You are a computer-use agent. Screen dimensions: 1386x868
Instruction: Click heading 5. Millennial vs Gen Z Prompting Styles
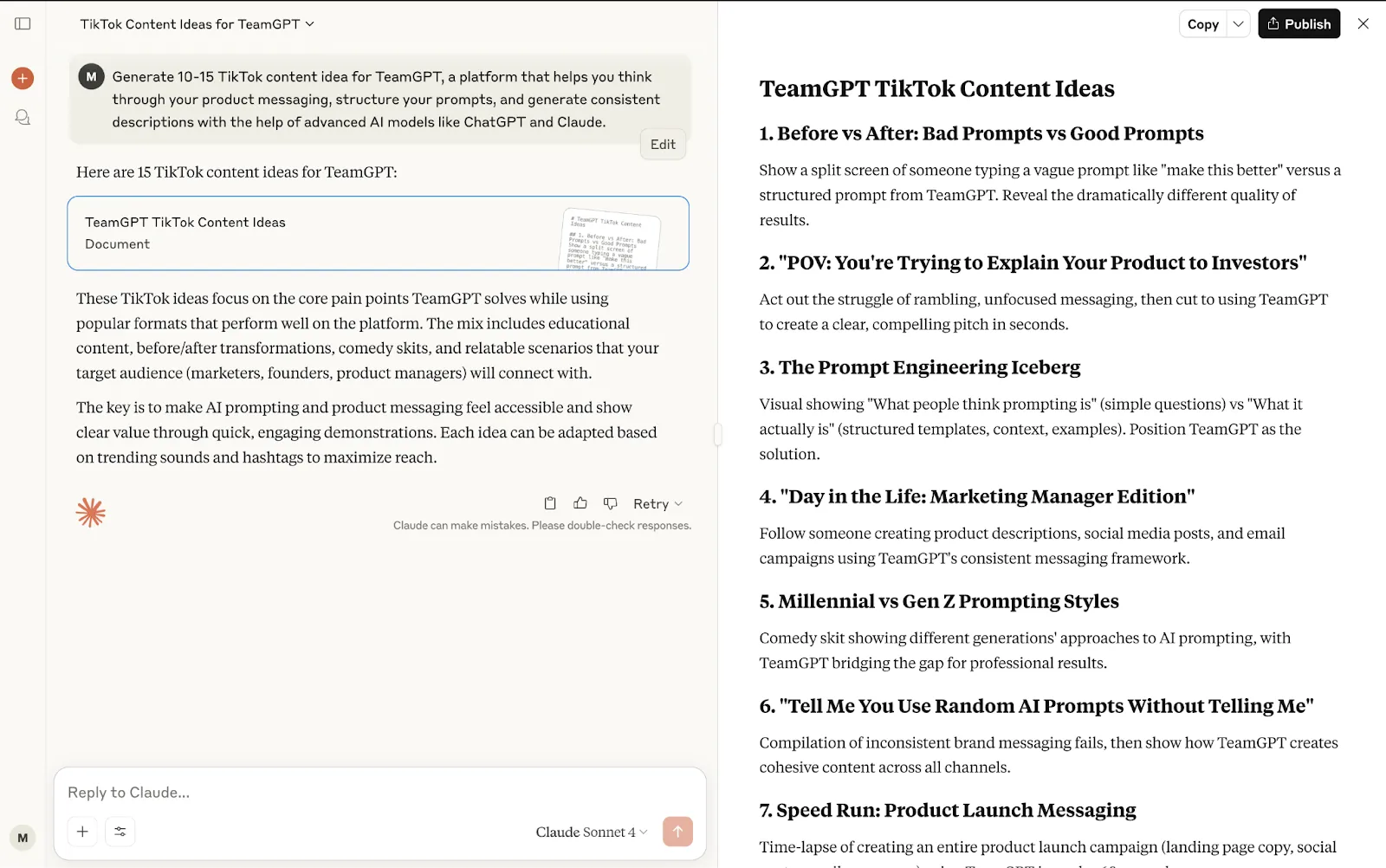pos(939,601)
